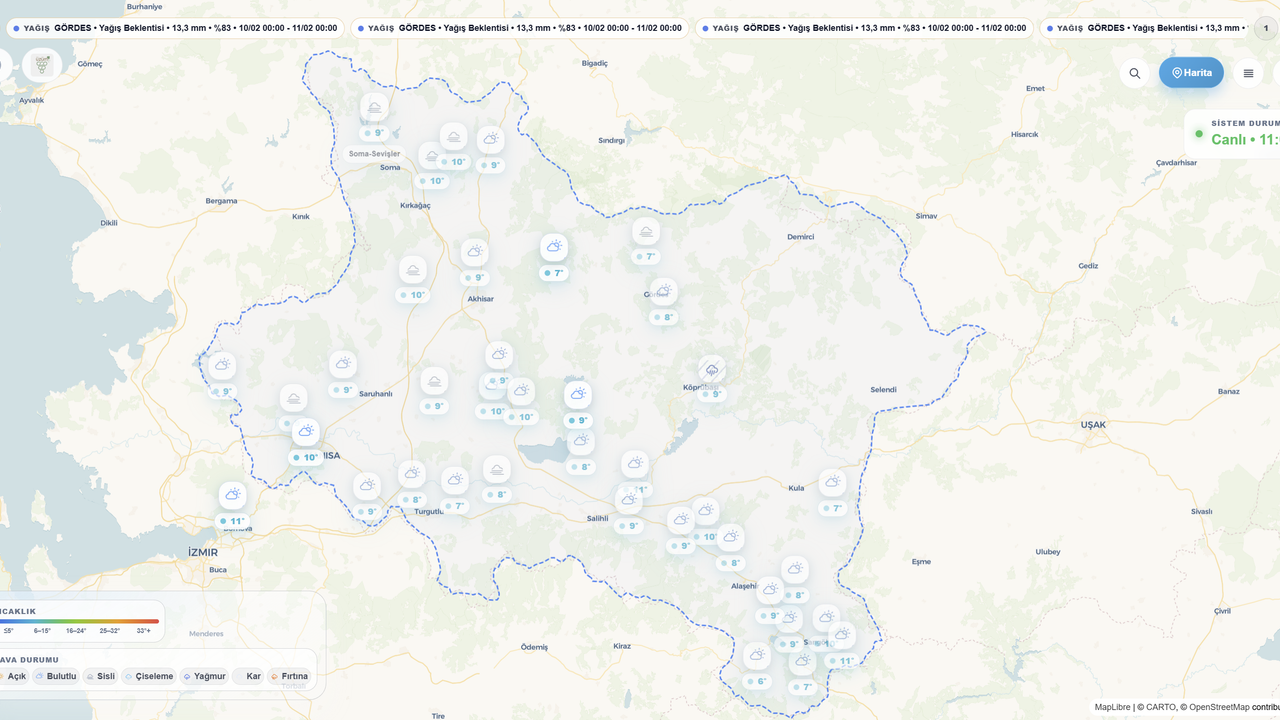
Task: Select the 6° weather marker at bottom
Action: tap(757, 657)
